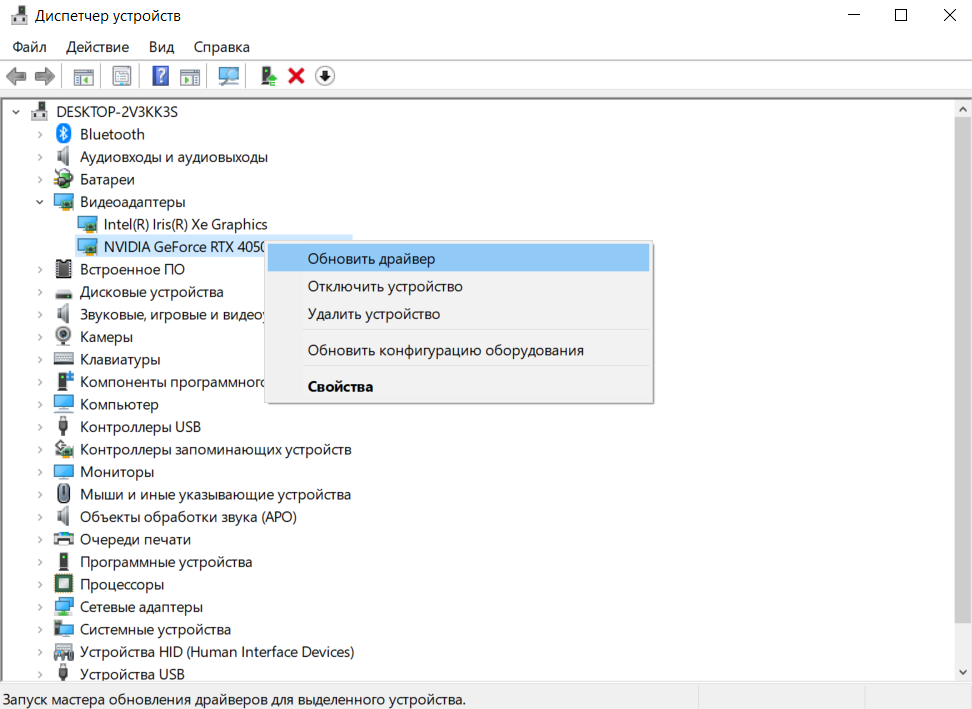Click the show/hide console tree toolbar icon

(84, 77)
